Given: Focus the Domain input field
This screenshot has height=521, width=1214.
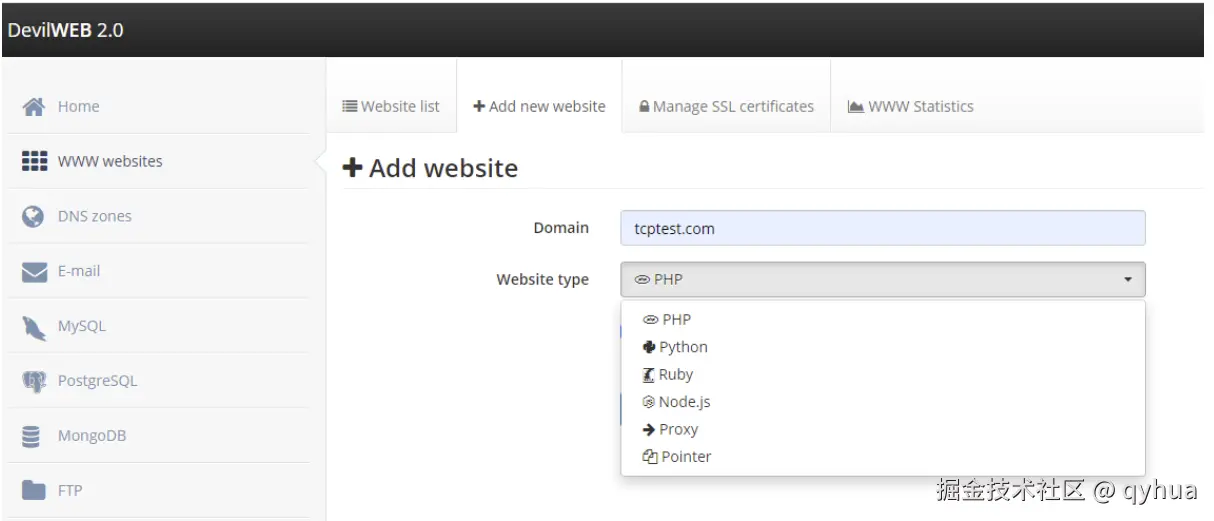Looking at the screenshot, I should point(882,228).
